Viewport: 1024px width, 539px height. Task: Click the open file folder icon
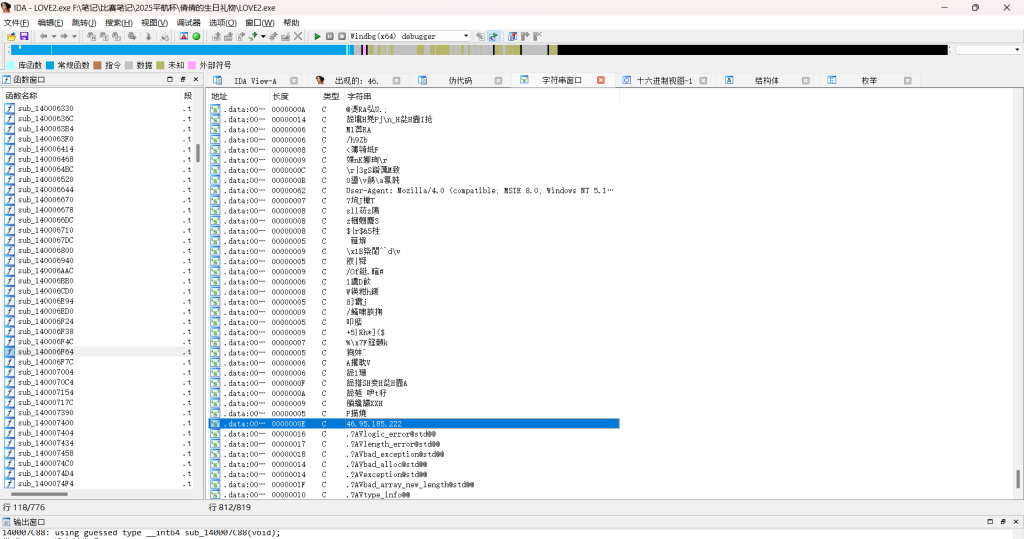coord(11,36)
